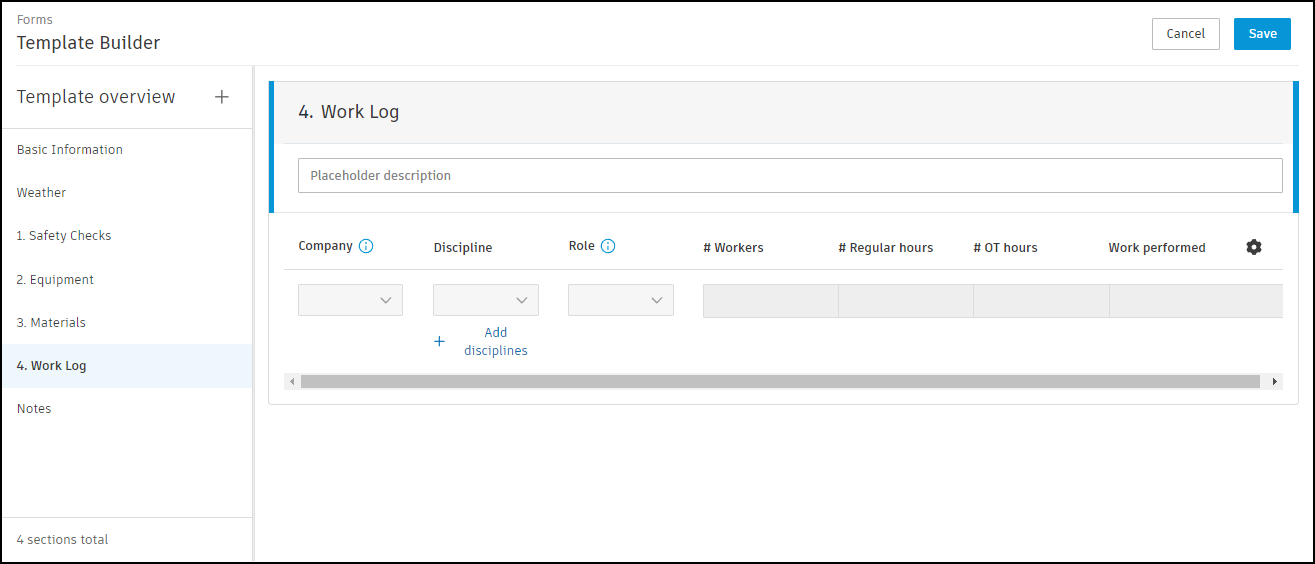Image resolution: width=1315 pixels, height=564 pixels.
Task: Expand the Role dropdown
Action: [x=620, y=300]
